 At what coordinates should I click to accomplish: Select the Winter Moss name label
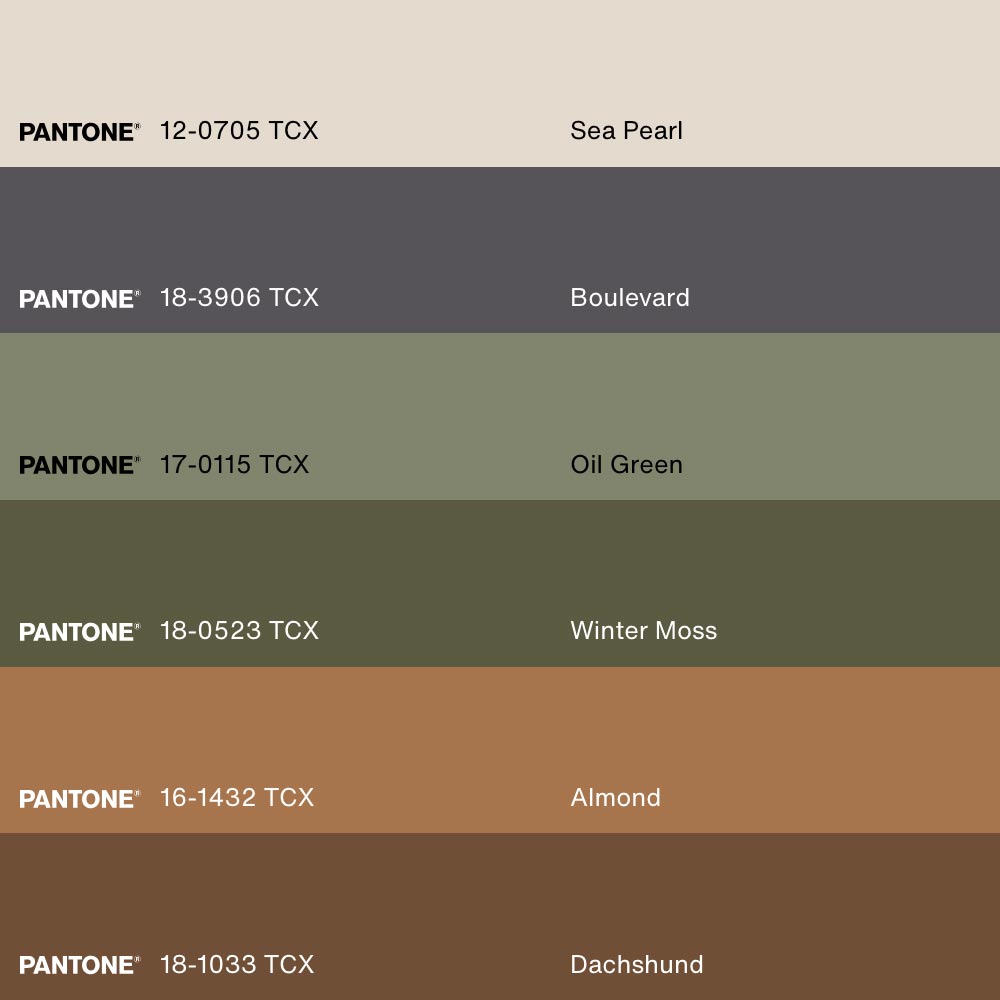point(643,631)
